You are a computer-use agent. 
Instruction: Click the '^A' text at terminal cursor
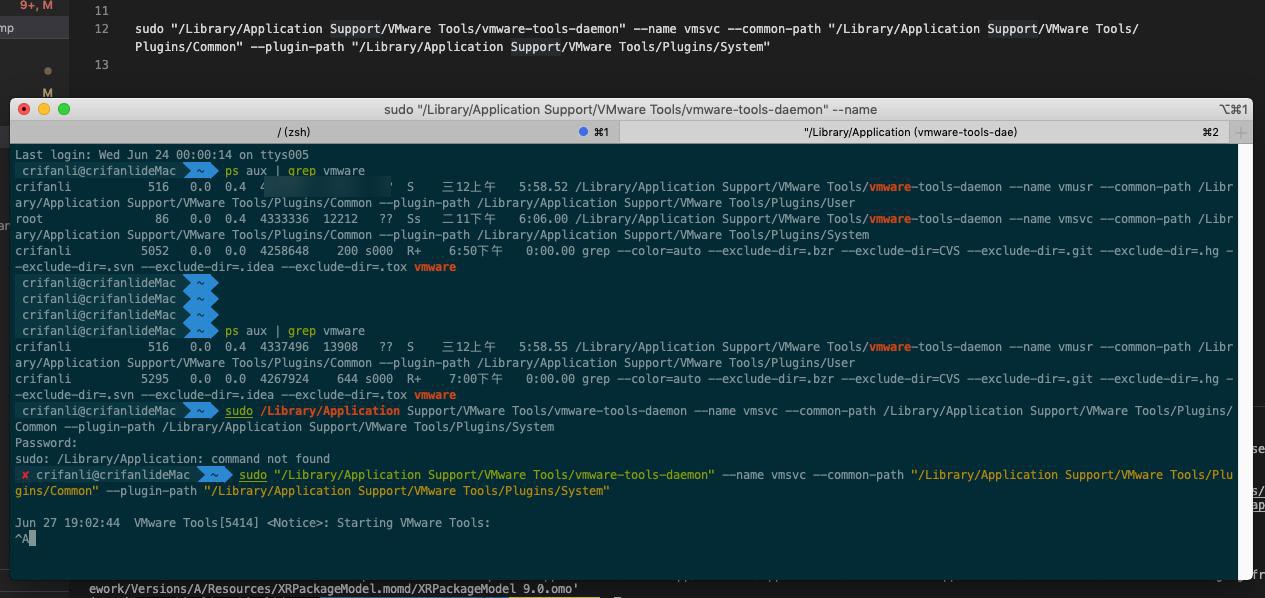[22, 539]
